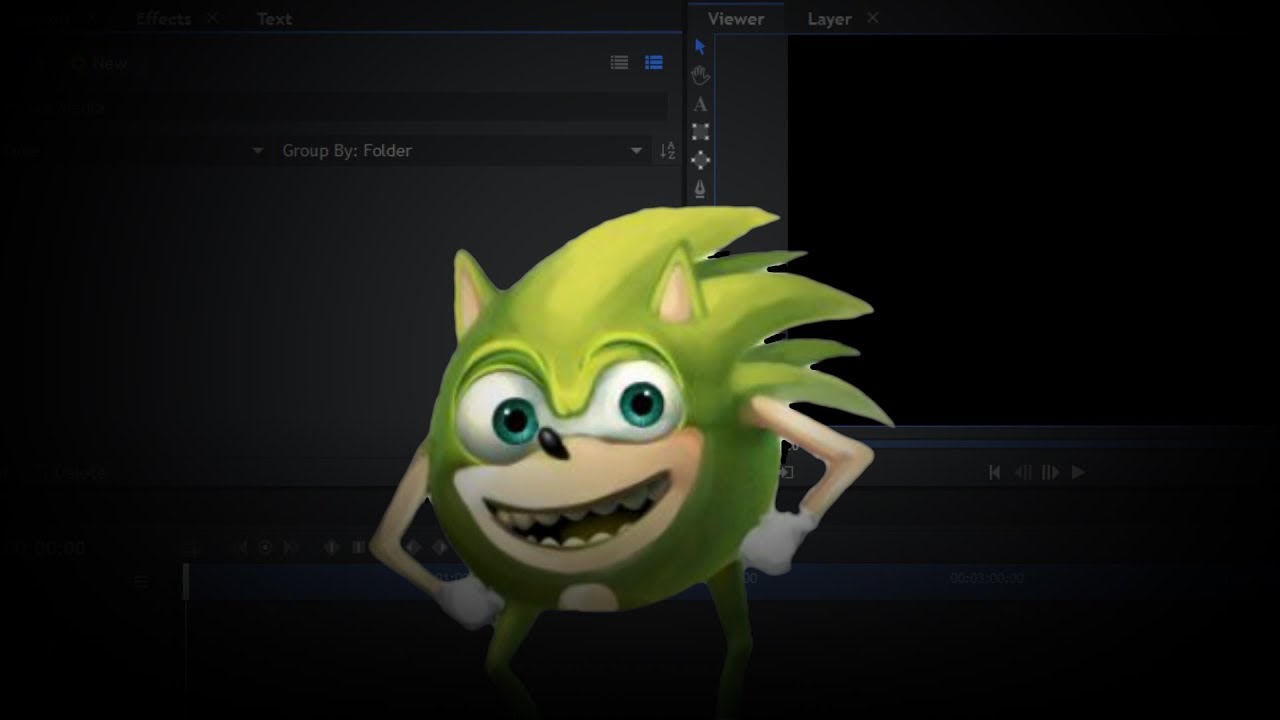The image size is (1280, 720).
Task: Switch to the Viewer tab
Action: pyautogui.click(x=736, y=19)
